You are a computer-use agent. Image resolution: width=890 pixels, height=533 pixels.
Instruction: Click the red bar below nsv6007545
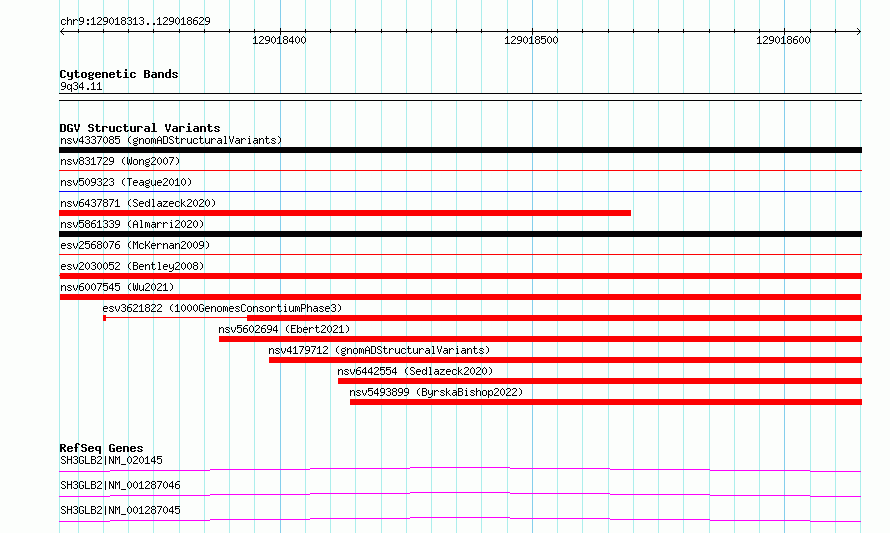(x=460, y=297)
